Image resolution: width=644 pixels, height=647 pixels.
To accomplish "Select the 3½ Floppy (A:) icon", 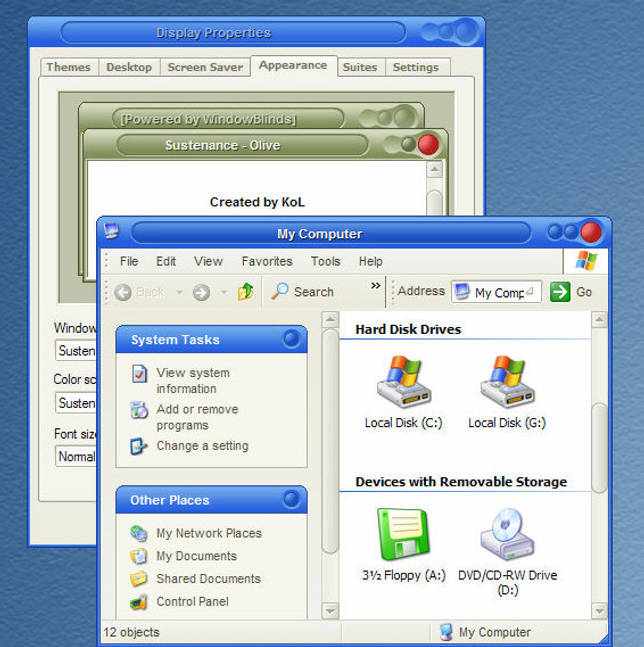I will pyautogui.click(x=403, y=534).
